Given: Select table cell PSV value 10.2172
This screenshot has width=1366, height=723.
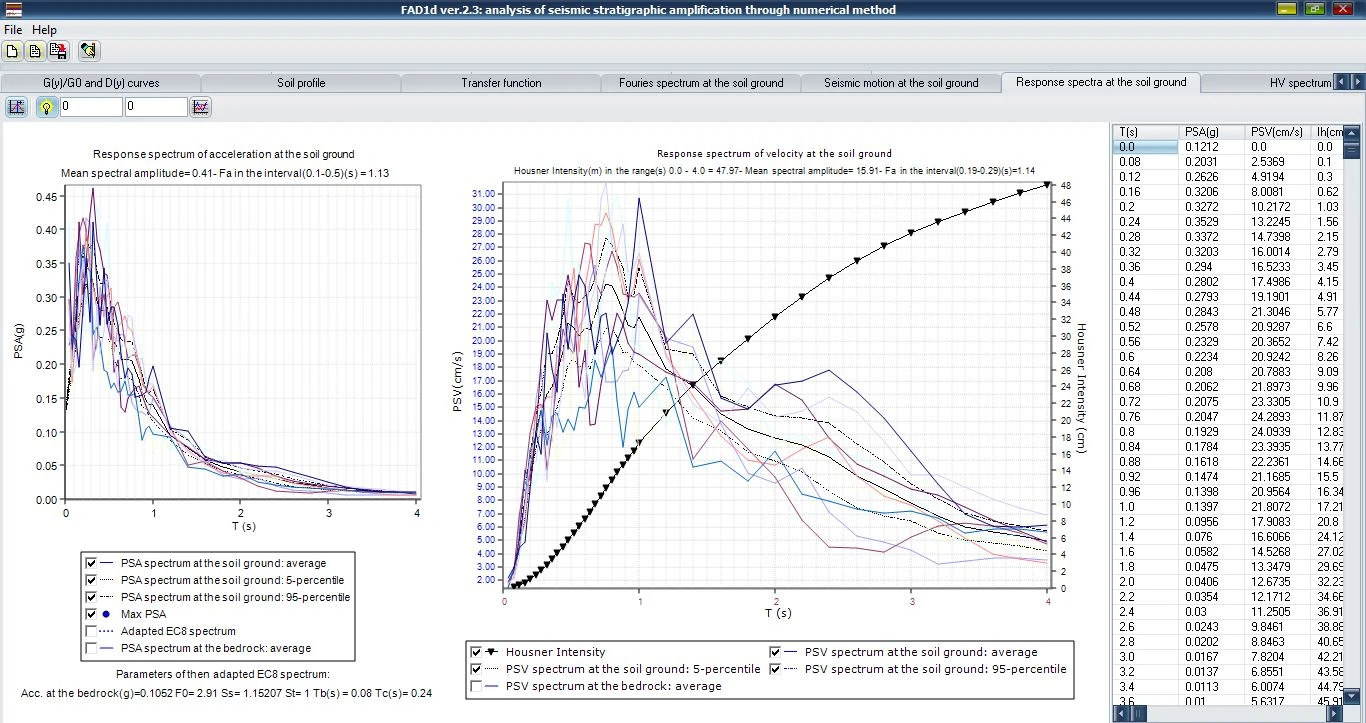Looking at the screenshot, I should coord(1279,206).
